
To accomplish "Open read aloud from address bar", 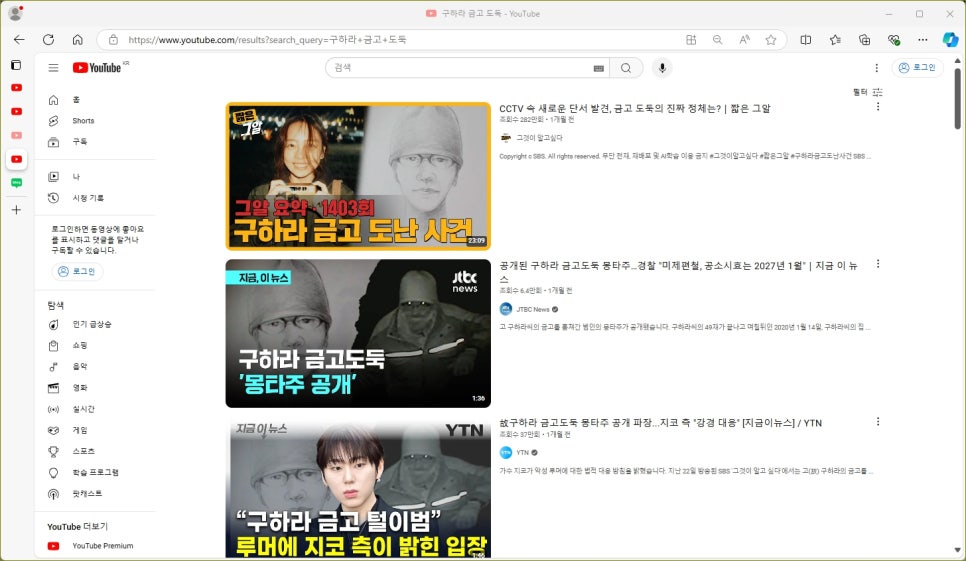I will (744, 39).
